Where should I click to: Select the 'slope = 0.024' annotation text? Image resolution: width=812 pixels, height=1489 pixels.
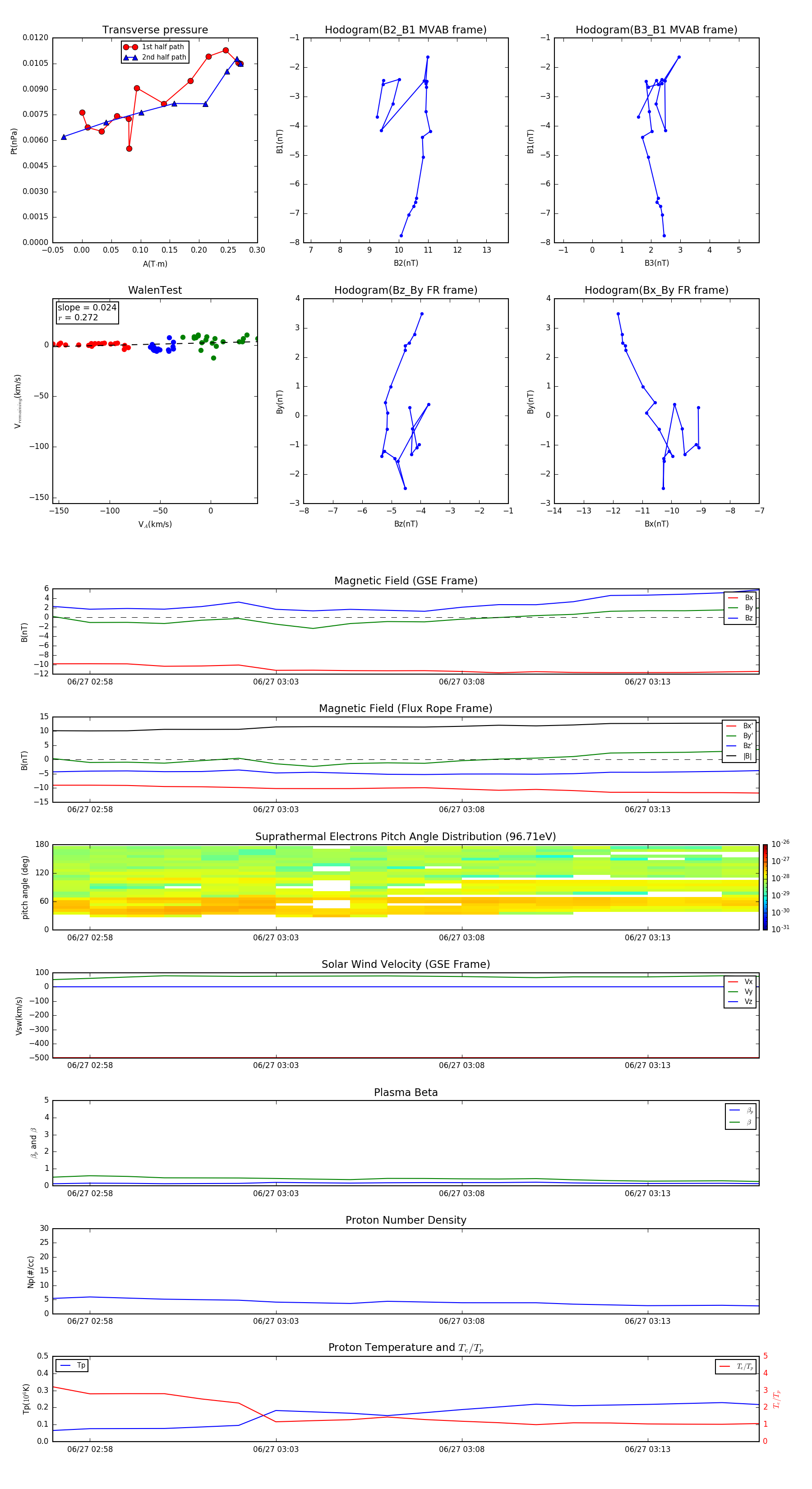[87, 308]
